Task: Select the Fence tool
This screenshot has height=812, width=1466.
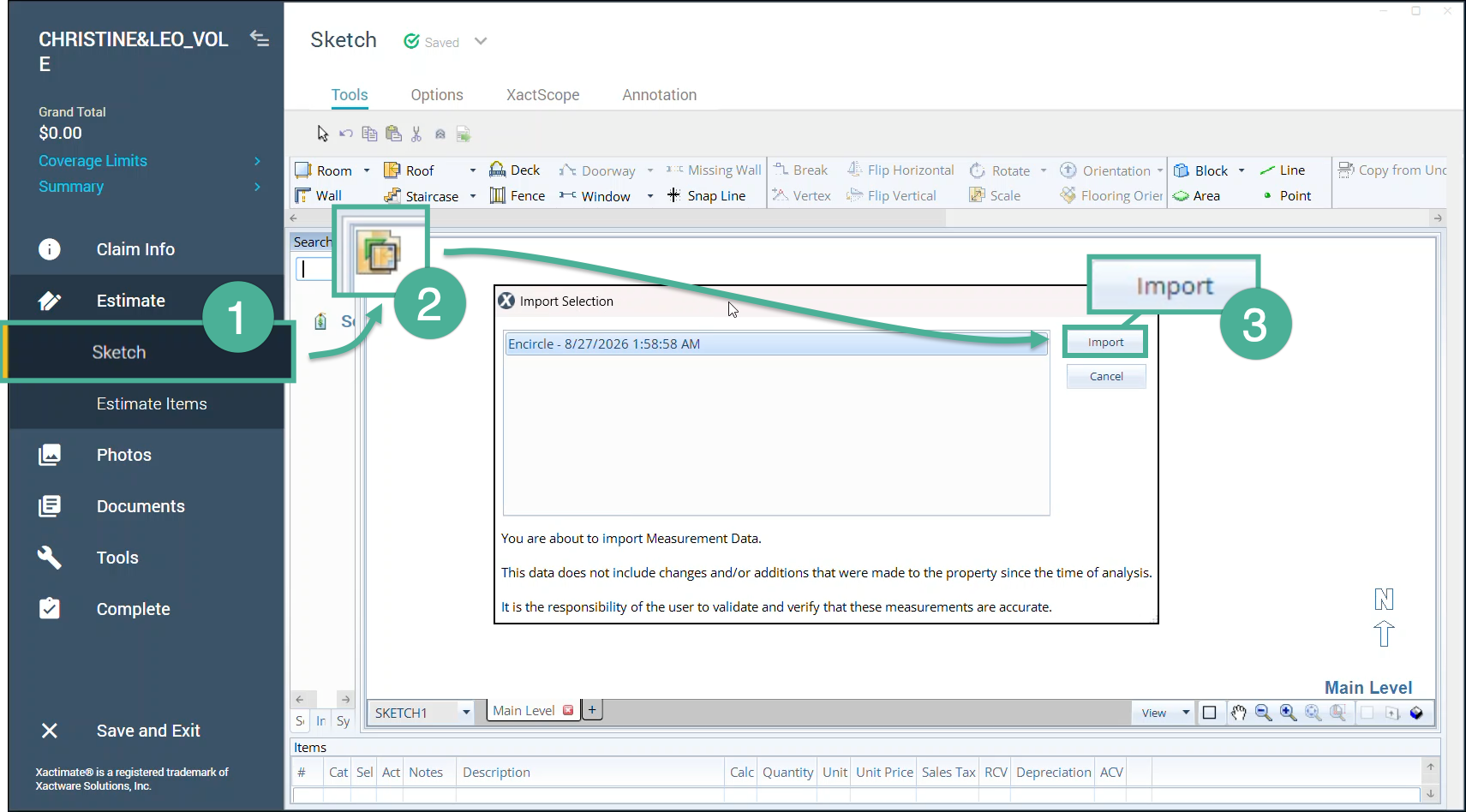Action: [518, 195]
